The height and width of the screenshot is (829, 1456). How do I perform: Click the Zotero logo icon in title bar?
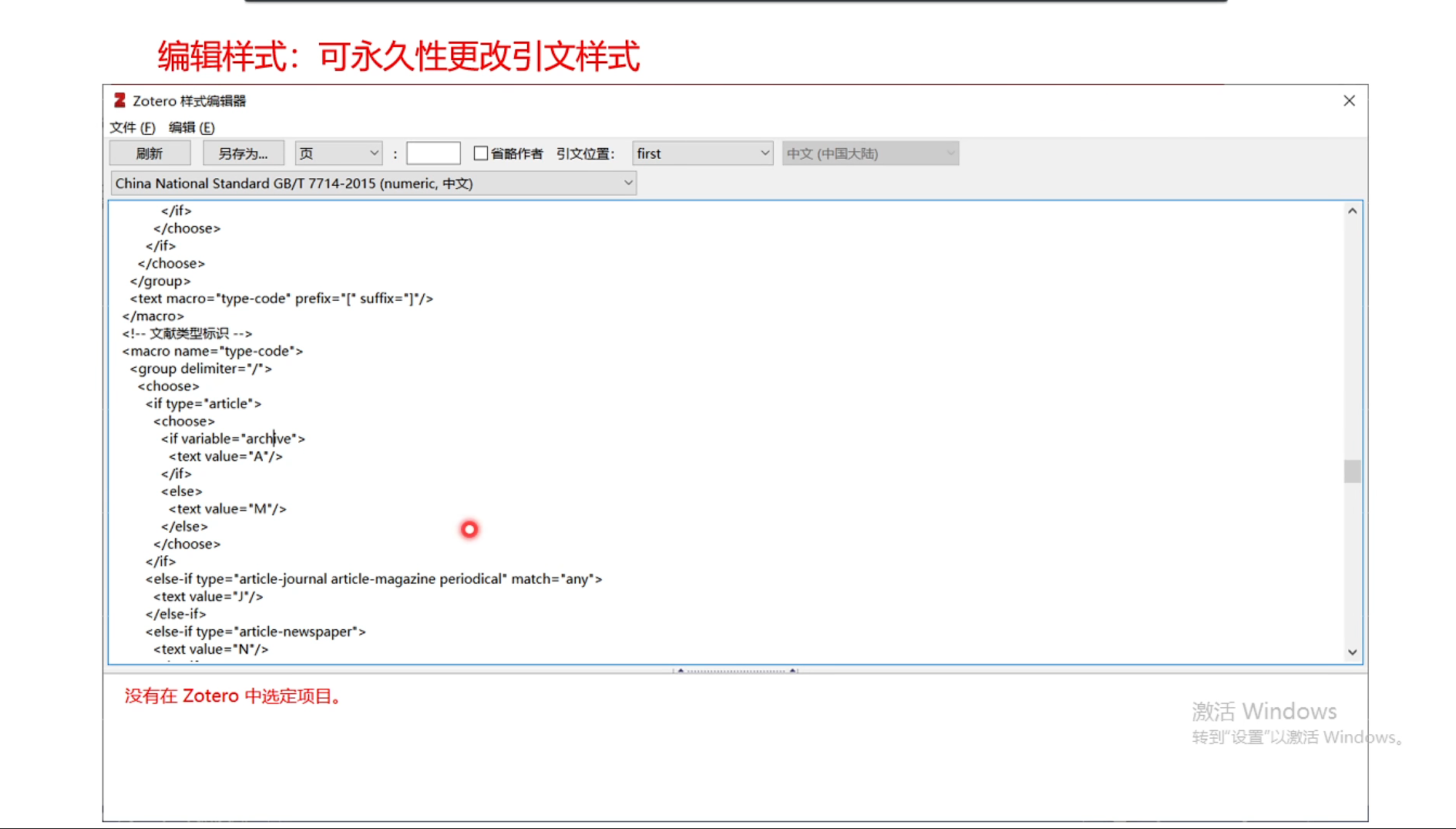pos(119,100)
